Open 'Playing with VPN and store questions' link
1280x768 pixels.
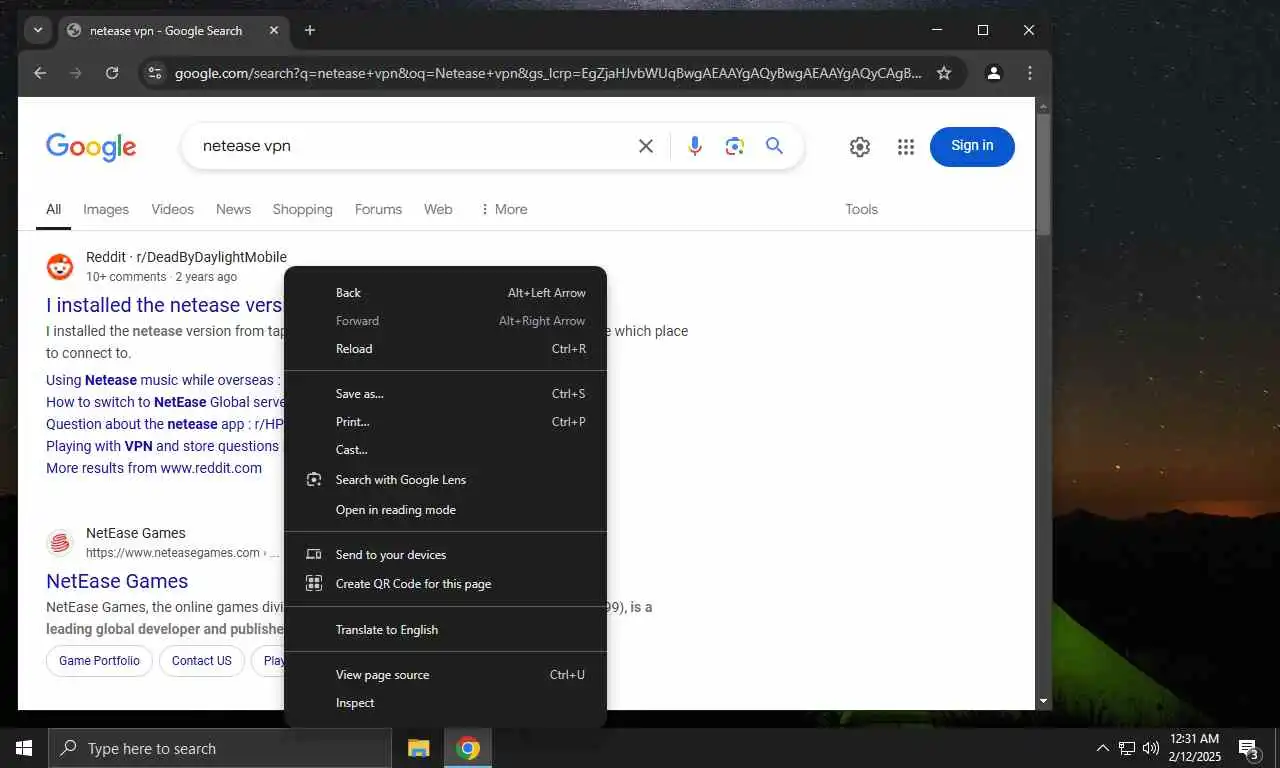click(165, 446)
